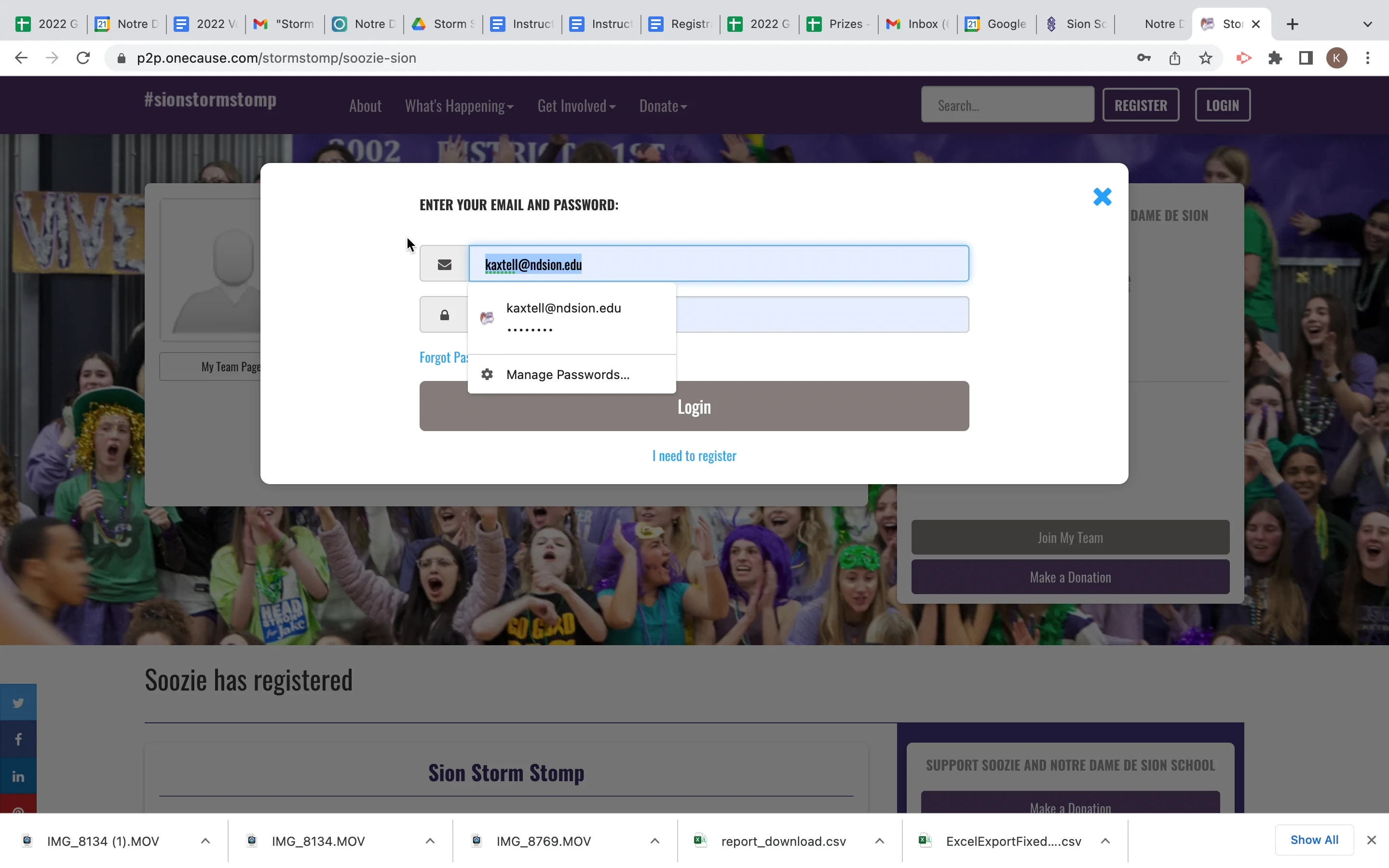Share on LinkedIn via sidebar icon
Screen dimensions: 1389x868
tap(18, 776)
